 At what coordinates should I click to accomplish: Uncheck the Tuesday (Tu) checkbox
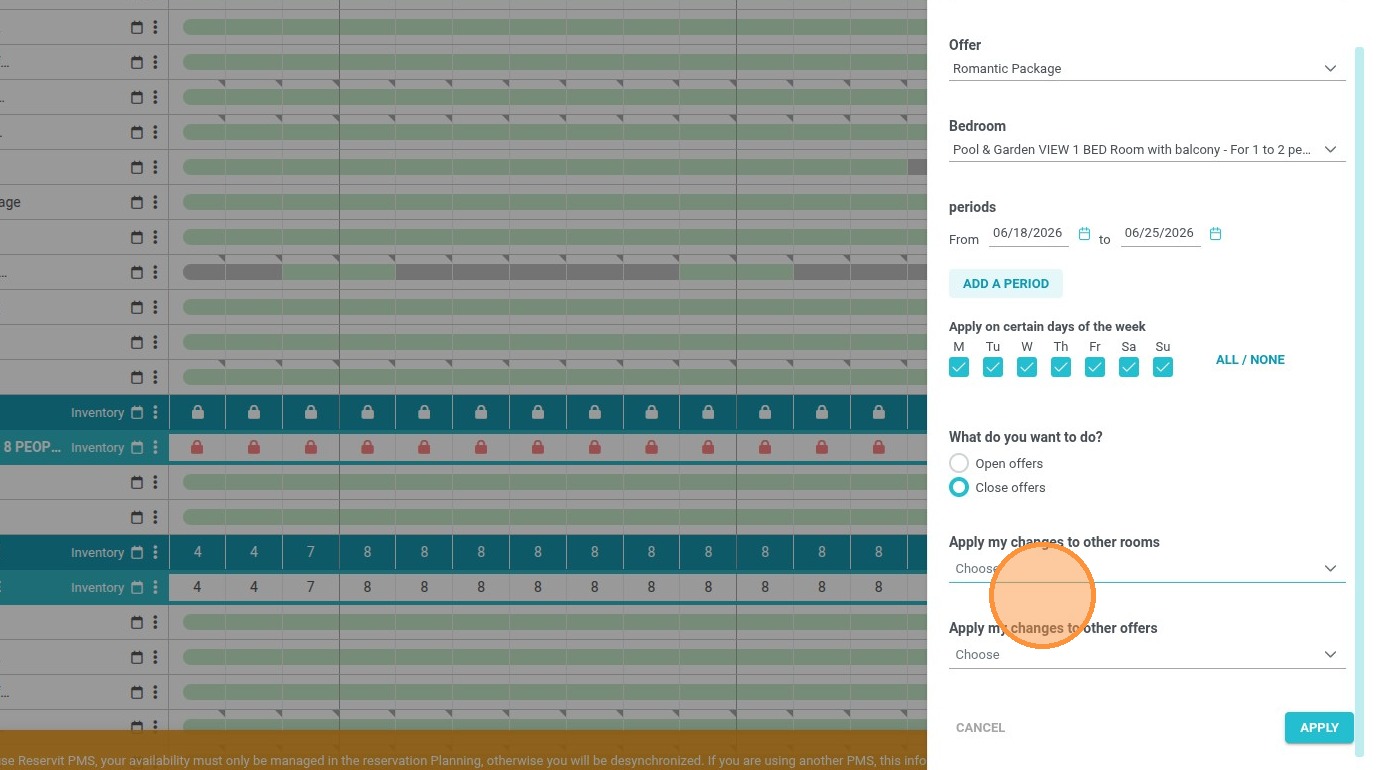pyautogui.click(x=993, y=367)
